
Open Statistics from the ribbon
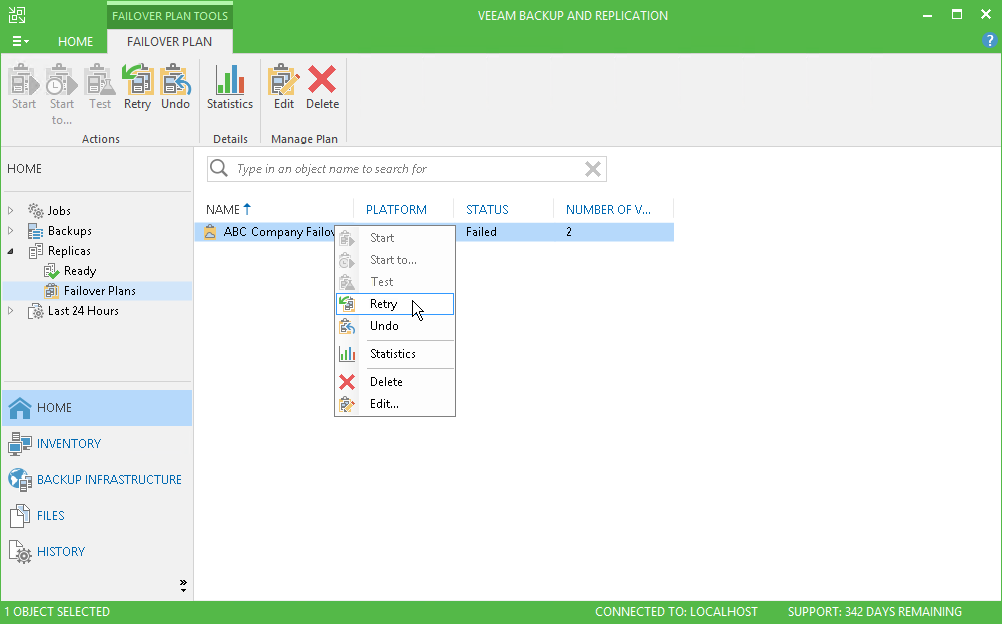click(x=230, y=88)
